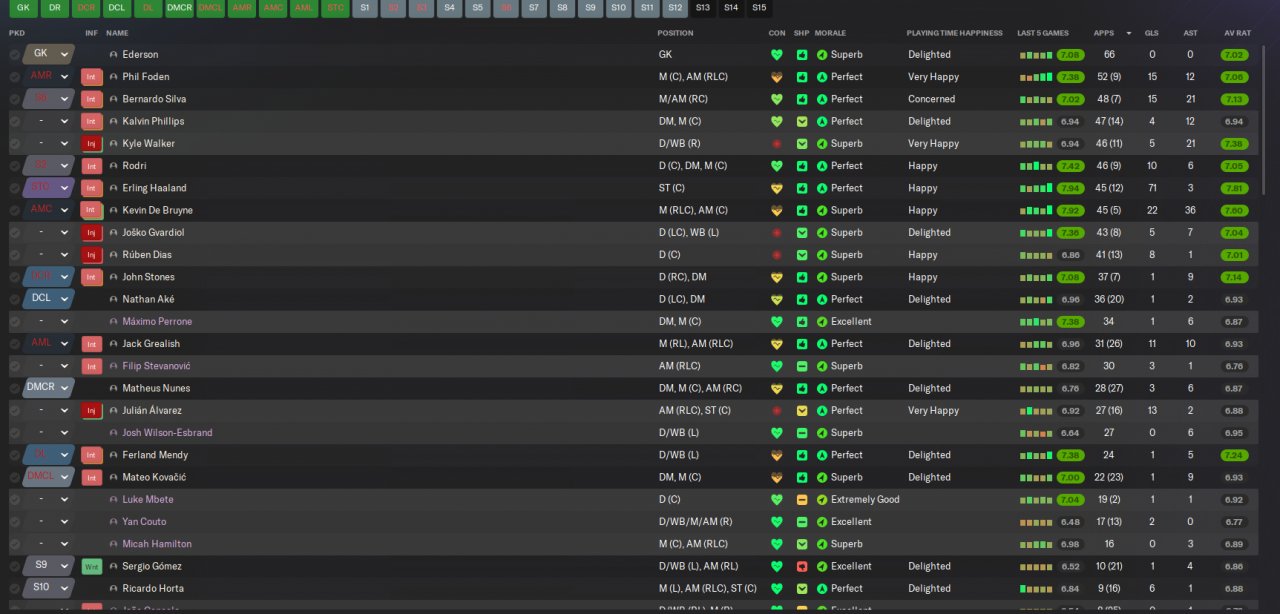Click Jack Grealish's Int status badge
This screenshot has height=614, width=1280.
[x=92, y=344]
